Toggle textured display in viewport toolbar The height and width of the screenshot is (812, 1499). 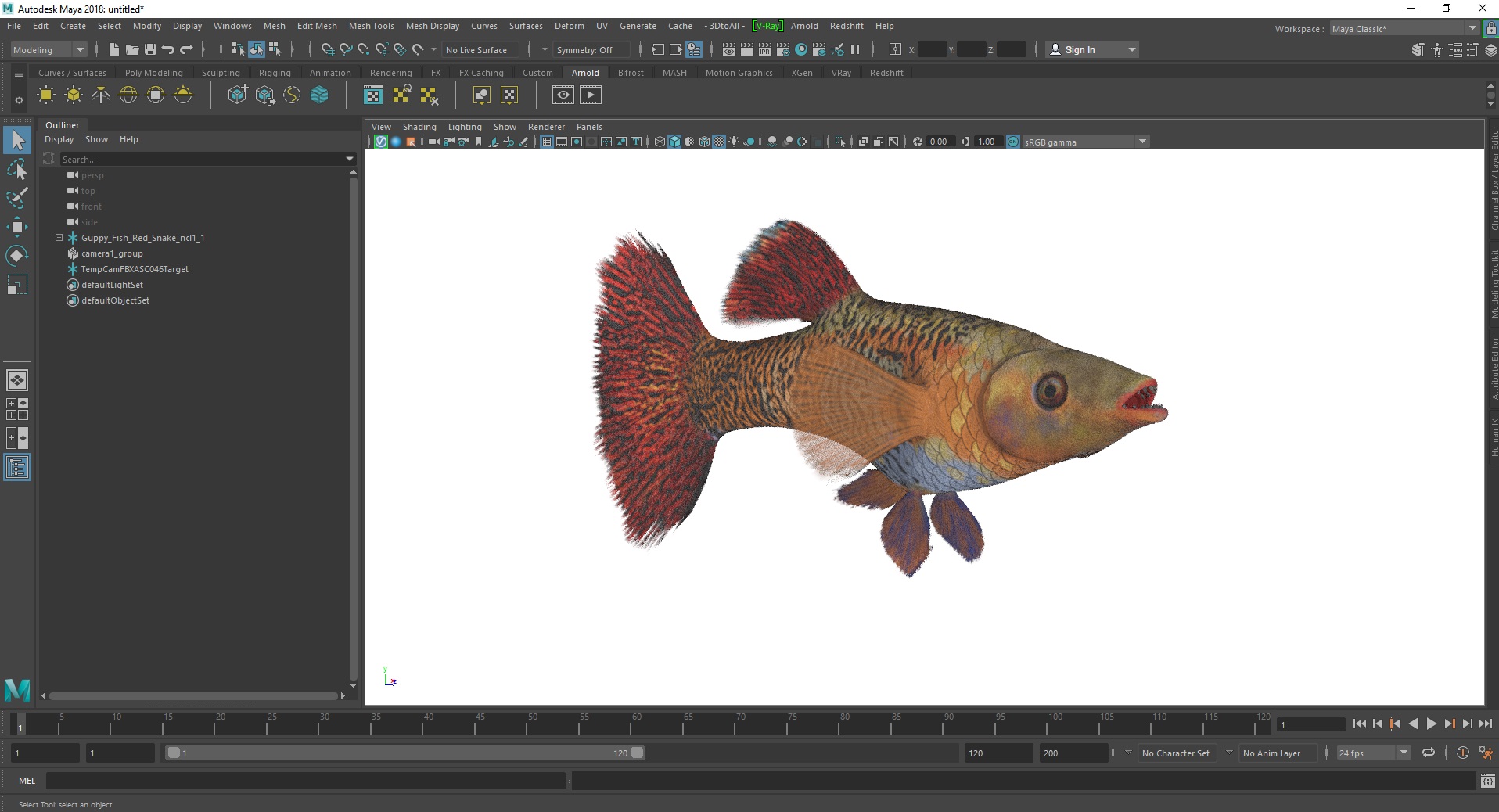719,142
